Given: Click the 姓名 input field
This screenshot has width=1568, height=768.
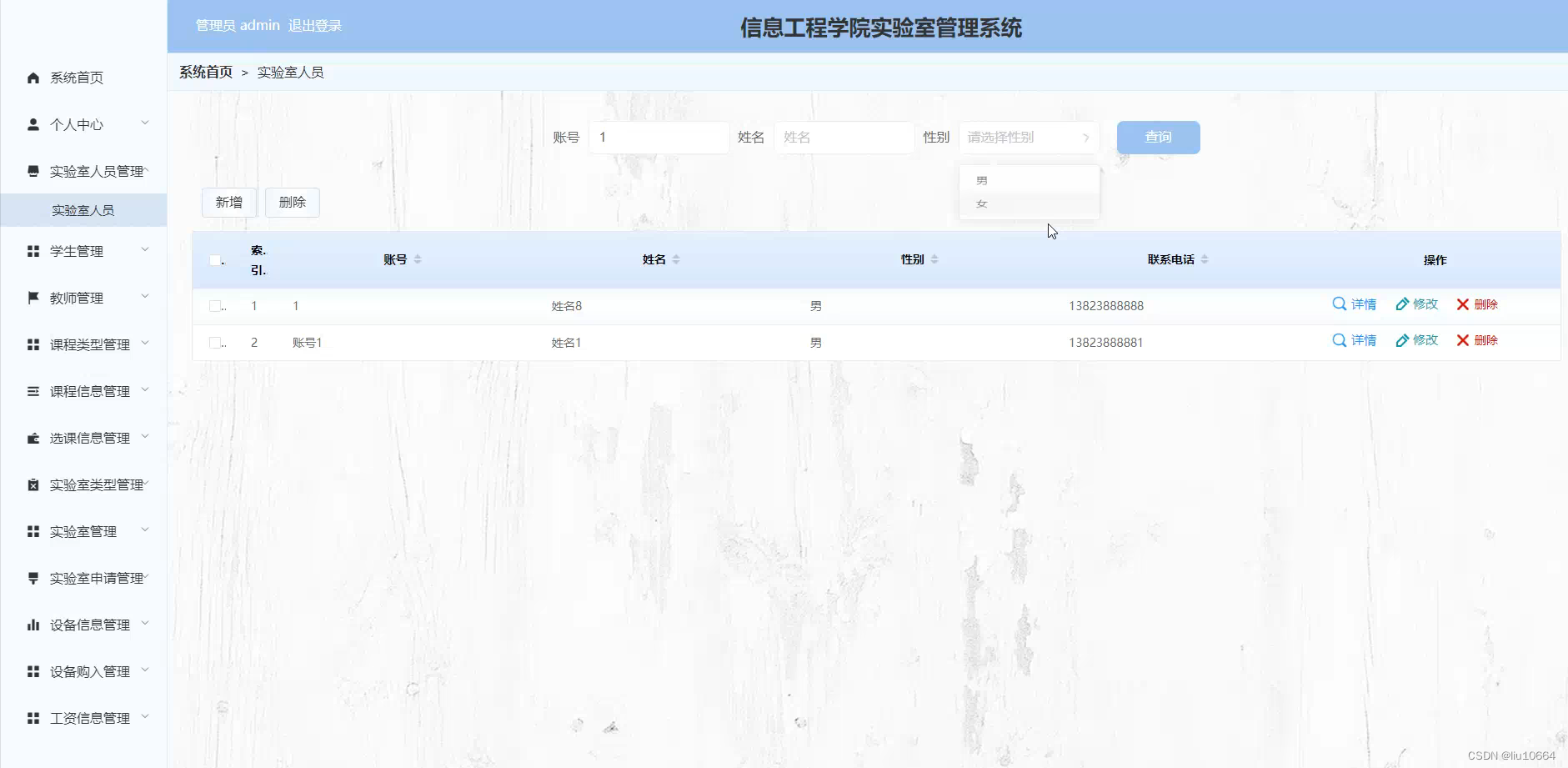Looking at the screenshot, I should (x=844, y=137).
